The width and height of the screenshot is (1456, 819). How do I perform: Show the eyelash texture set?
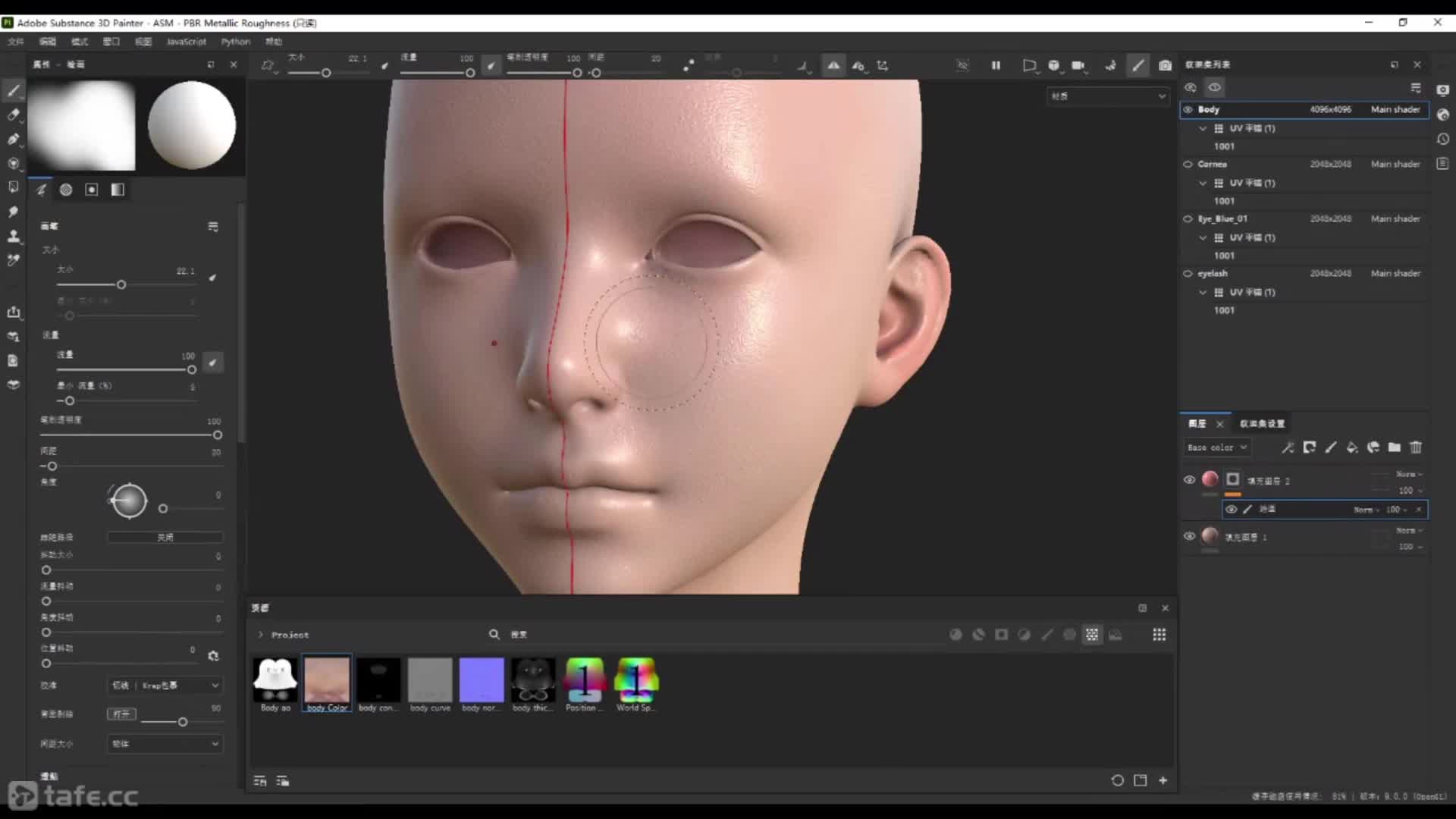(1188, 274)
